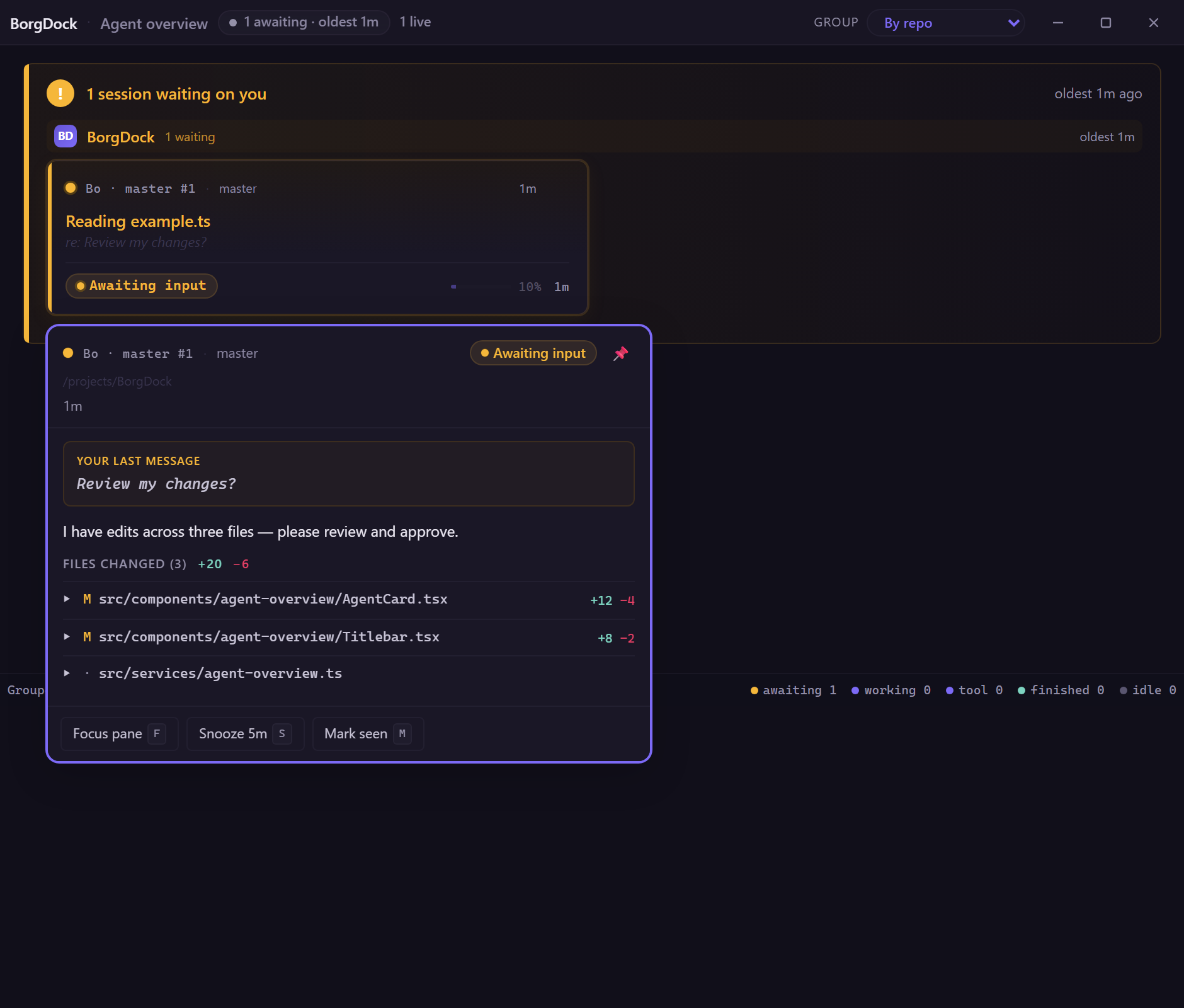Click the Awaiting input badge in popover header
The height and width of the screenshot is (1008, 1184).
point(533,353)
